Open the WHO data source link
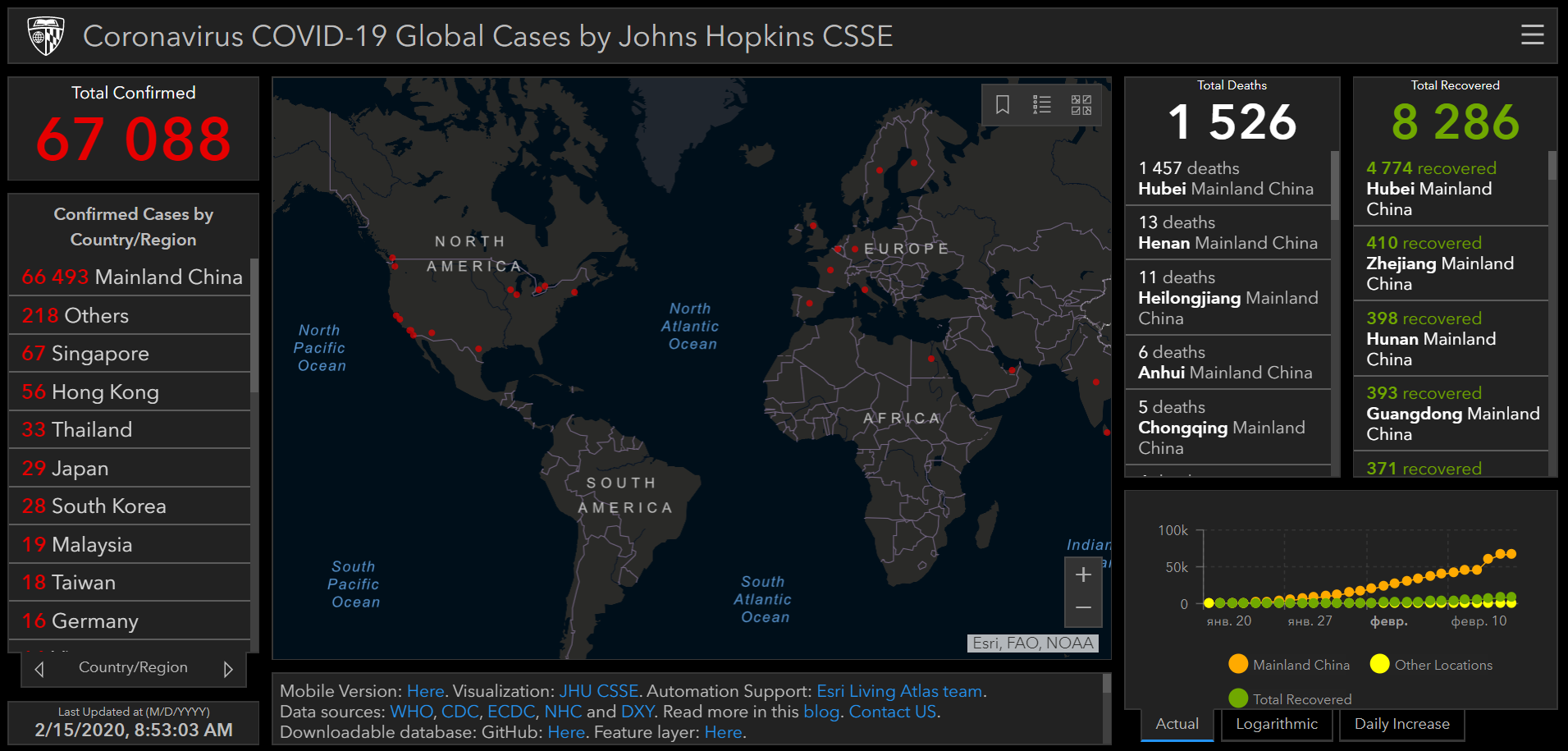1568x751 pixels. tap(411, 712)
